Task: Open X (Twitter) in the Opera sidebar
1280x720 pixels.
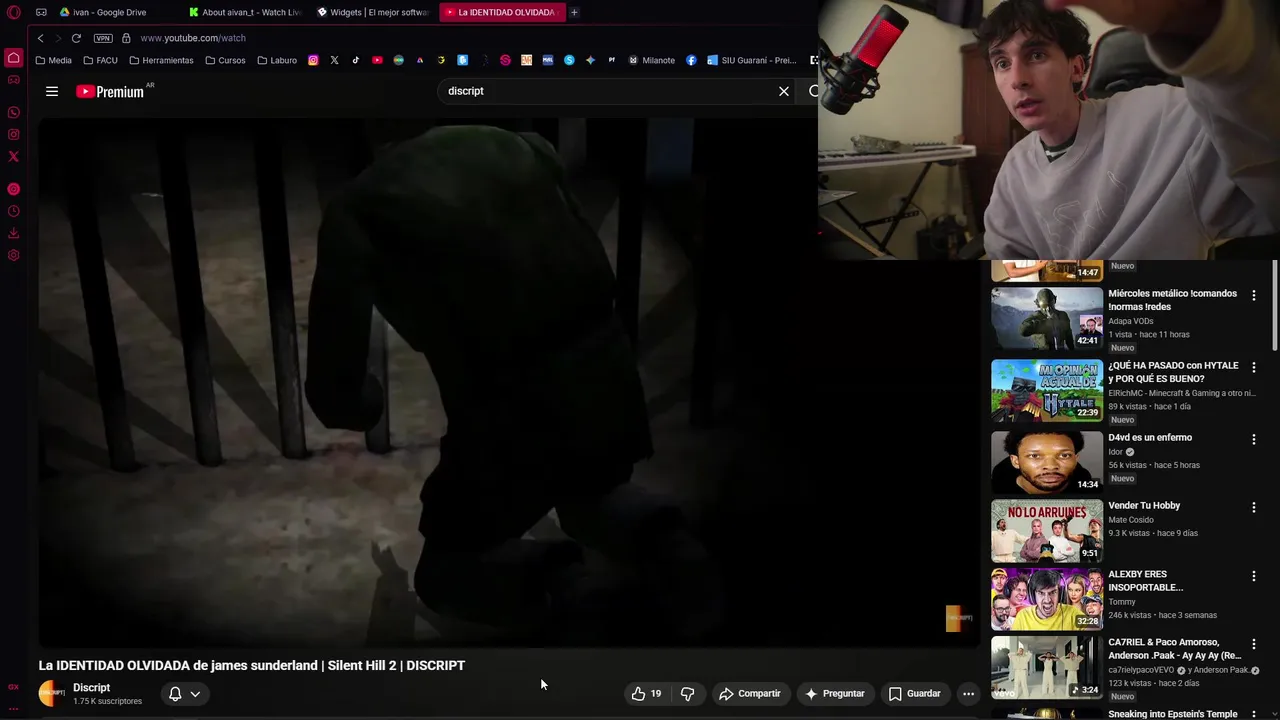Action: [13, 156]
